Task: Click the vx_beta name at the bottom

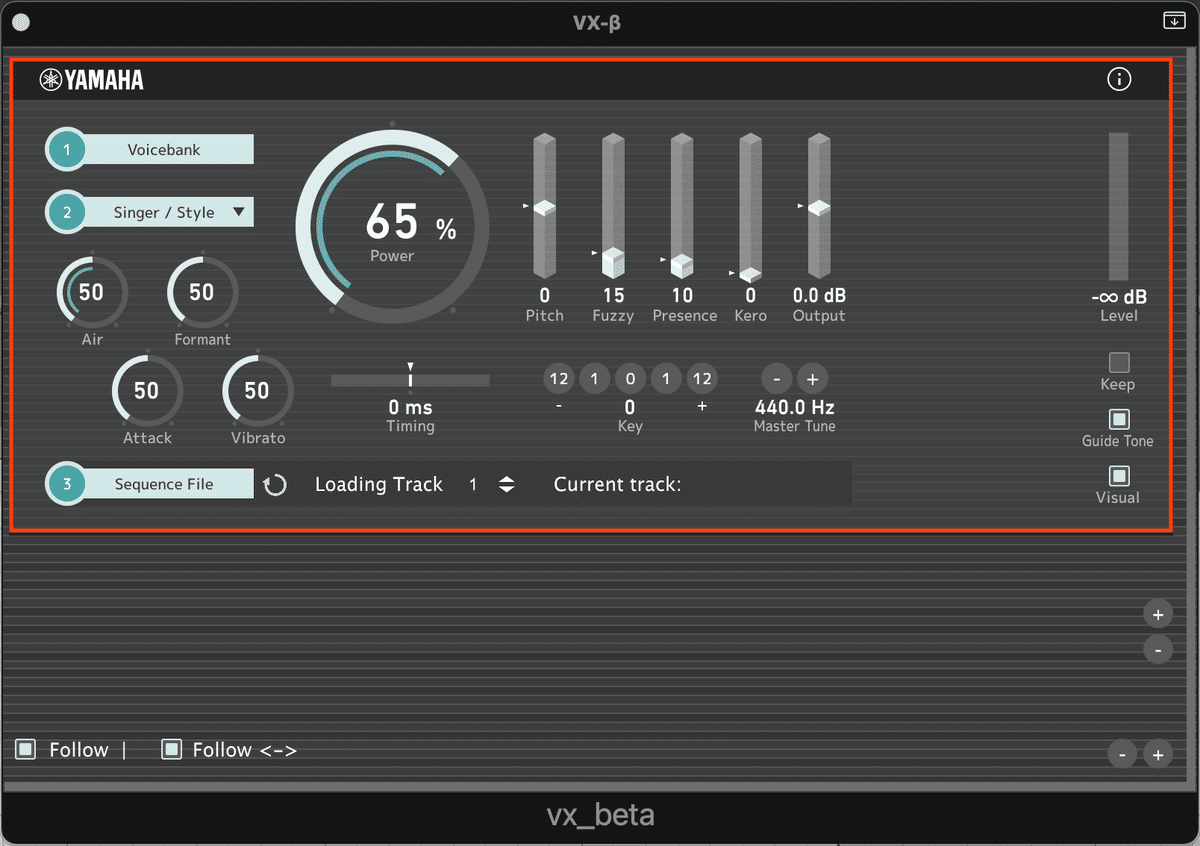Action: pos(600,815)
